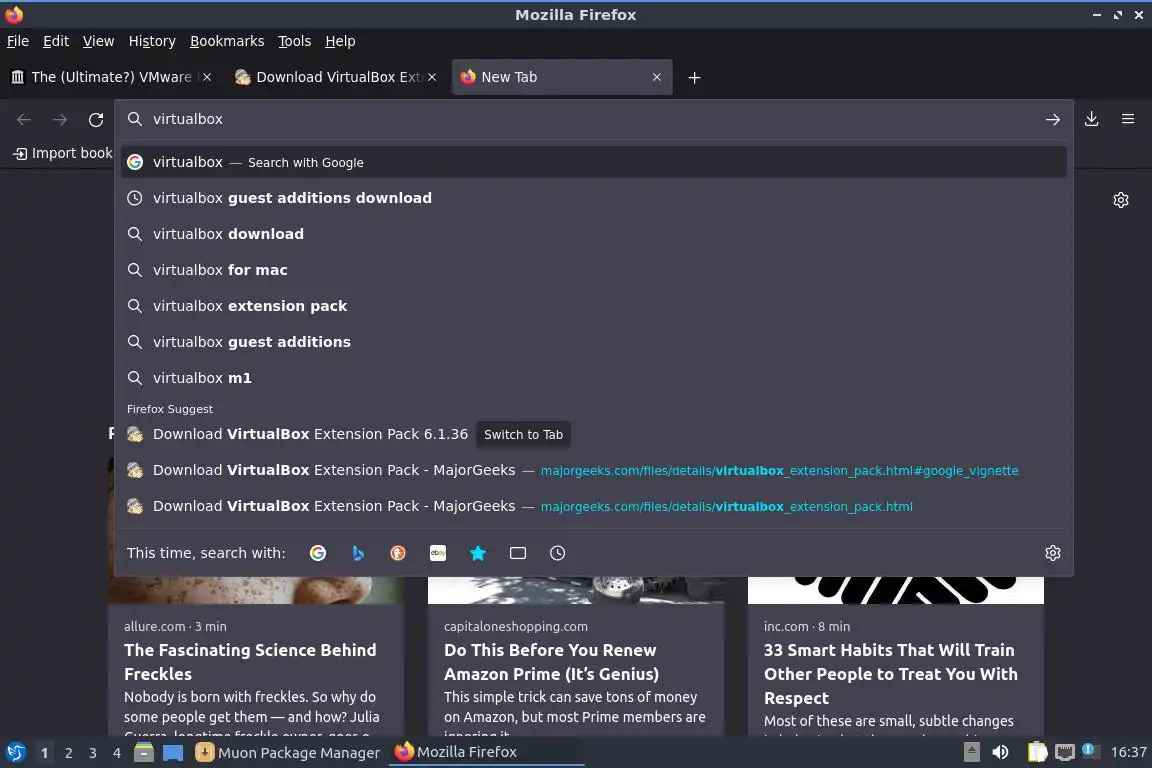The height and width of the screenshot is (768, 1152).
Task: Switch to workspace 4 in taskbar
Action: pos(117,753)
